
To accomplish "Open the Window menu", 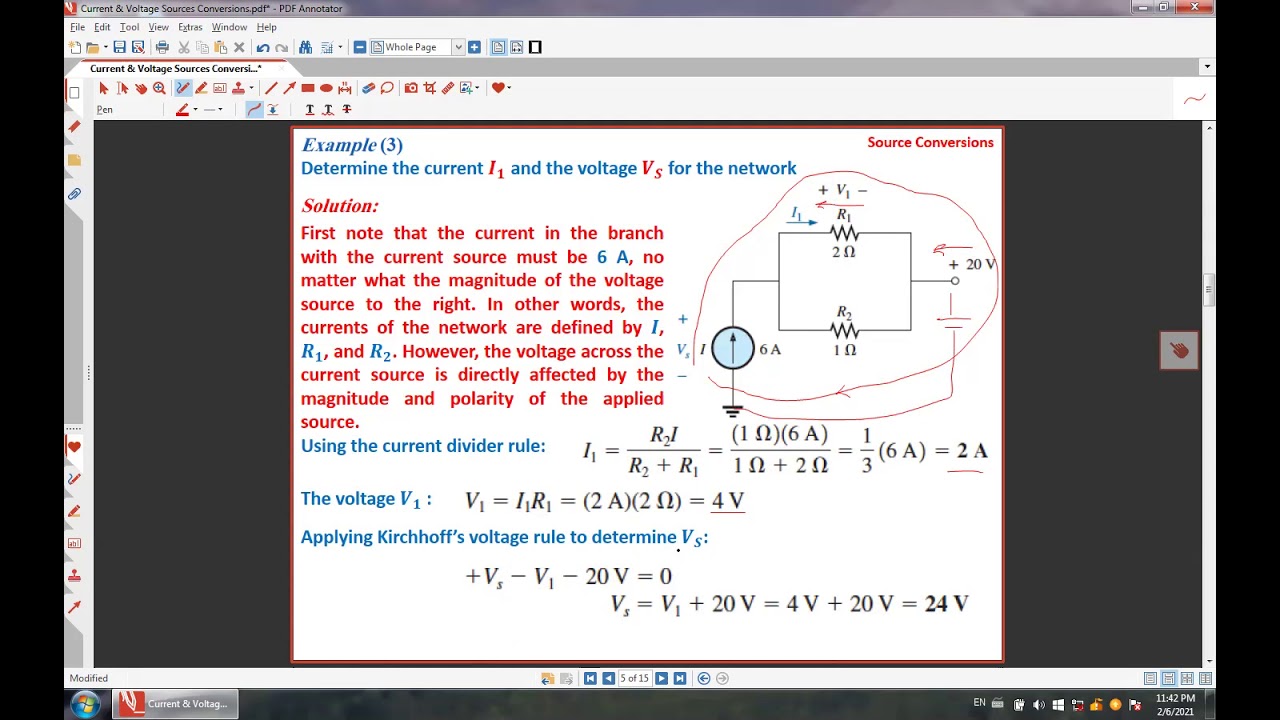I will coord(229,27).
